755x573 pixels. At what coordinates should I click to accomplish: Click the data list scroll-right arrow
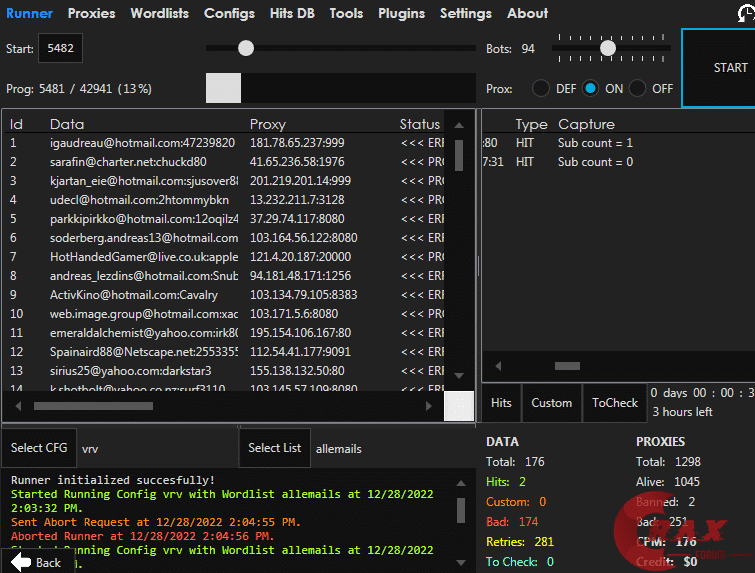(427, 406)
